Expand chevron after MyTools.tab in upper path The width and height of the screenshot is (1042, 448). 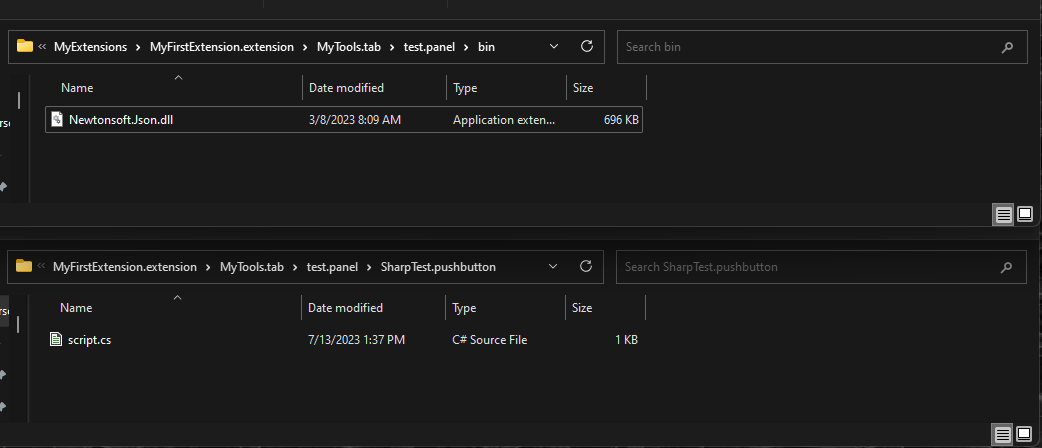393,47
